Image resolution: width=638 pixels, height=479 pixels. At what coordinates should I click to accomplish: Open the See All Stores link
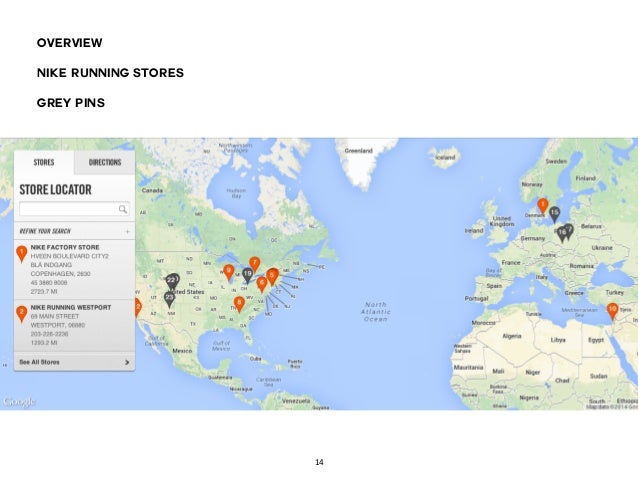[x=39, y=362]
